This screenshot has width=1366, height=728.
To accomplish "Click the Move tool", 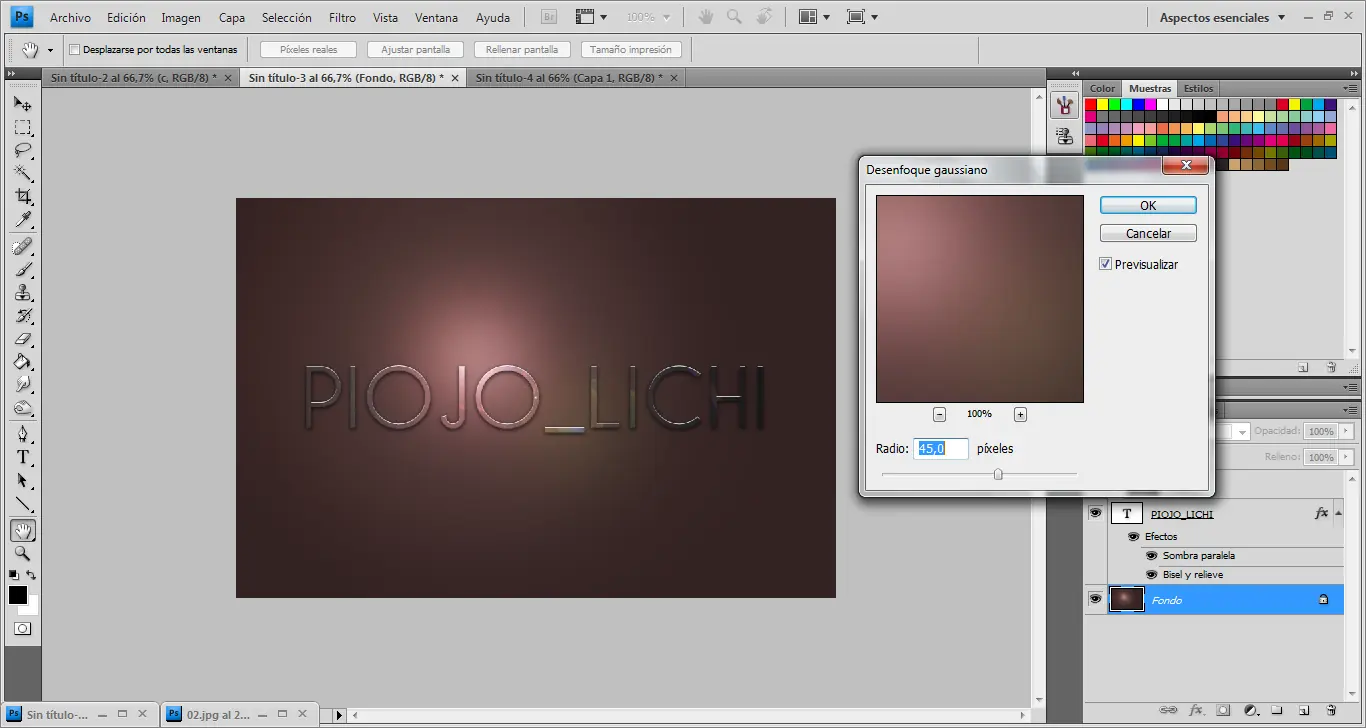I will tap(23, 104).
